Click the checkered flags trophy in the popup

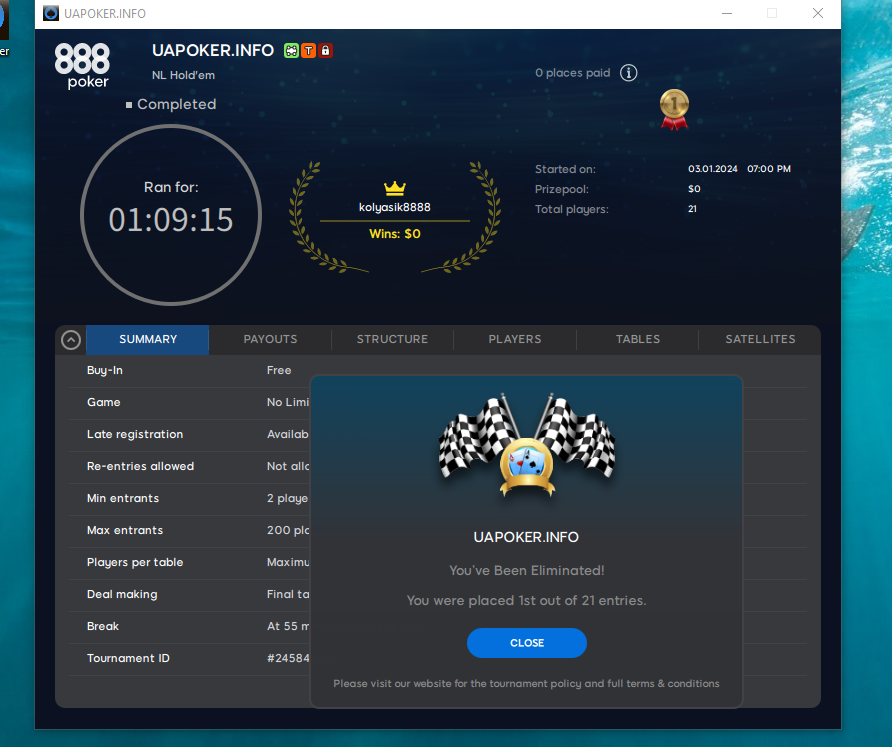527,444
